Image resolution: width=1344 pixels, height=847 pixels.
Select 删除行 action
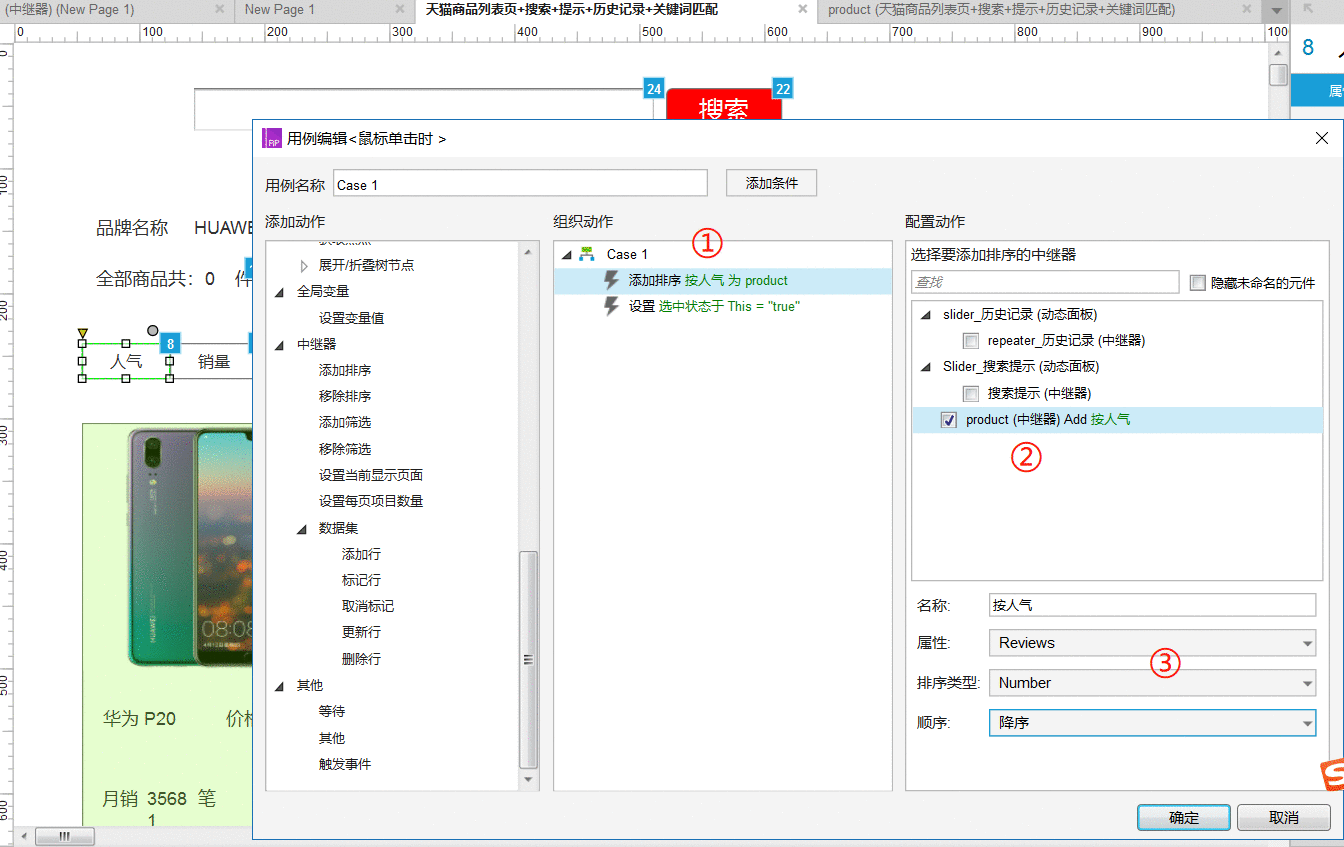tap(361, 659)
